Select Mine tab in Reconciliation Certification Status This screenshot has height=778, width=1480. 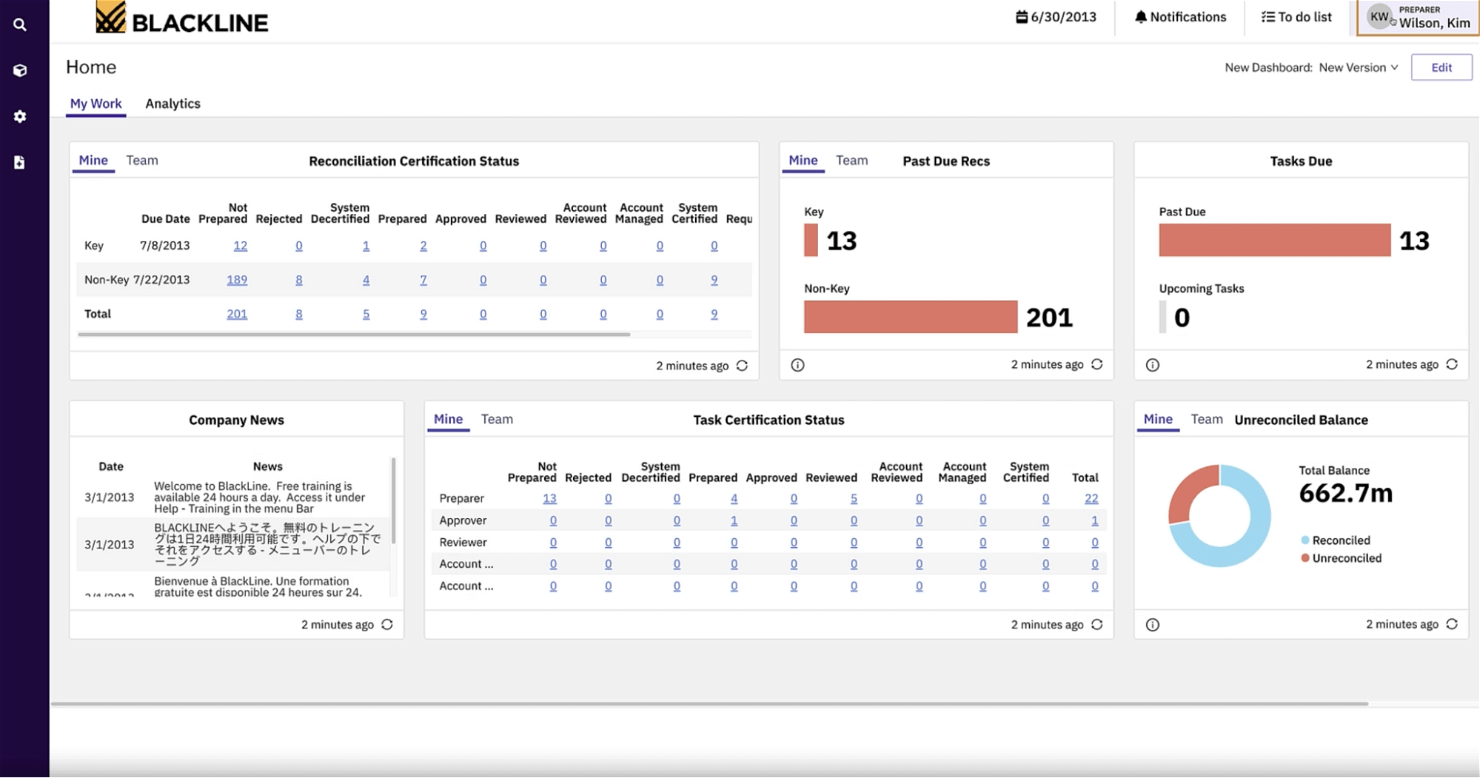93,160
